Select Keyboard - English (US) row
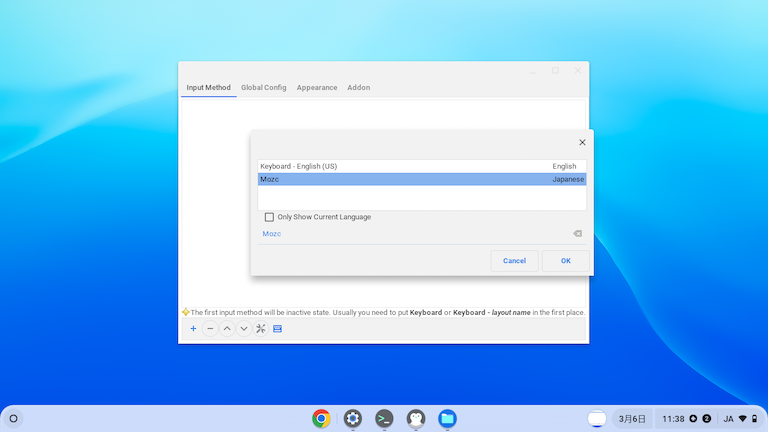This screenshot has width=768, height=432. pyautogui.click(x=422, y=166)
